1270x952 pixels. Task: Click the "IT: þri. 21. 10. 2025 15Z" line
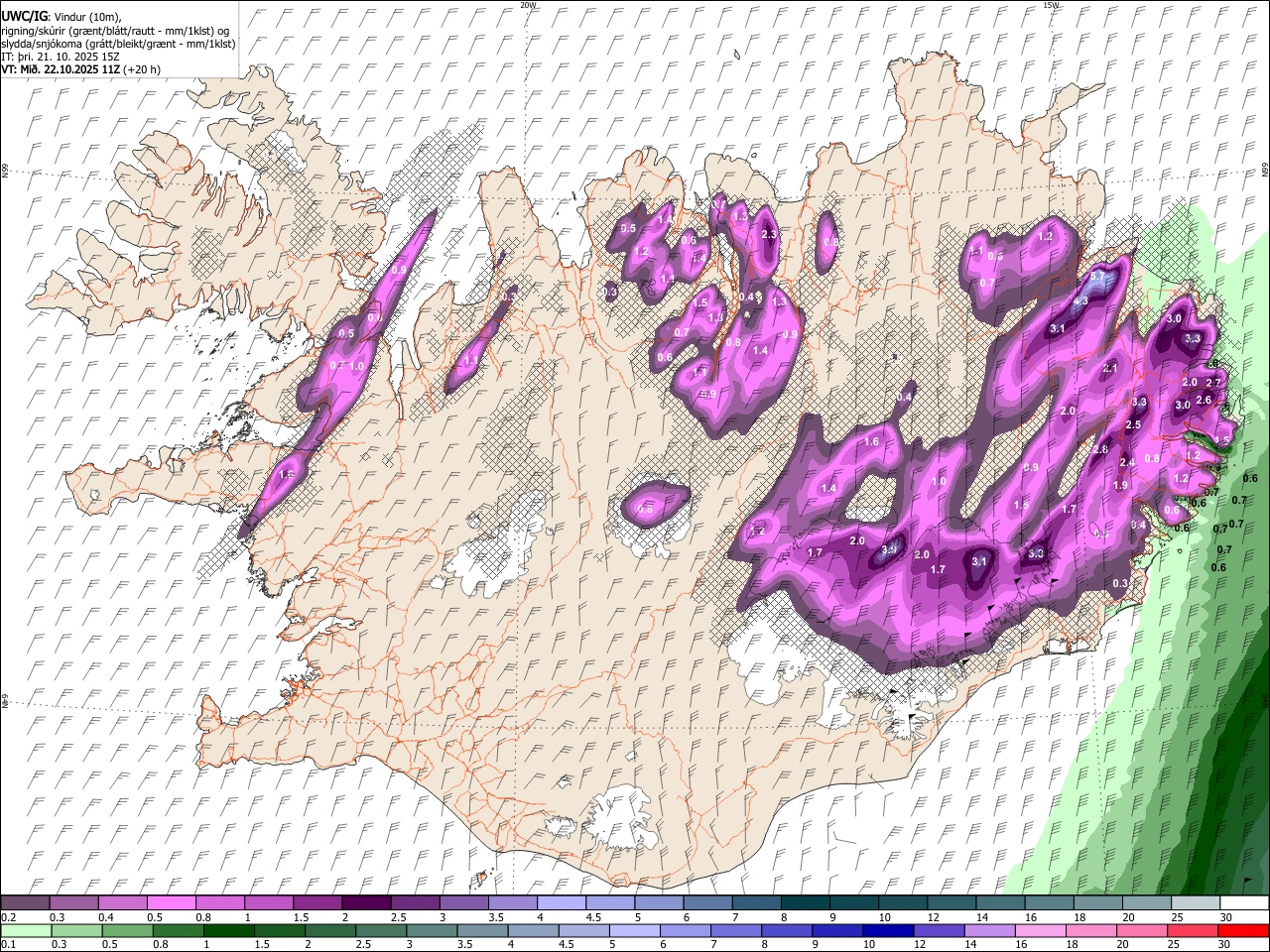61,57
